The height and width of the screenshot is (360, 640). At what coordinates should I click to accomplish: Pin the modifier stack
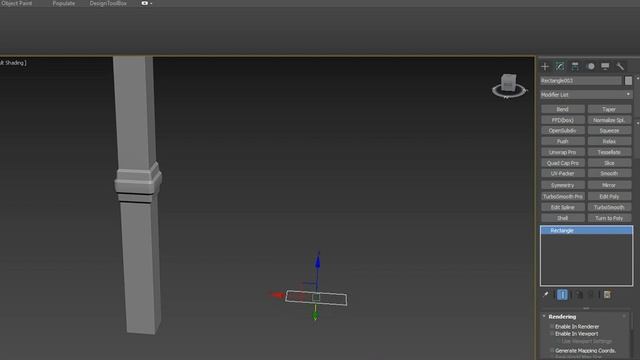point(546,295)
